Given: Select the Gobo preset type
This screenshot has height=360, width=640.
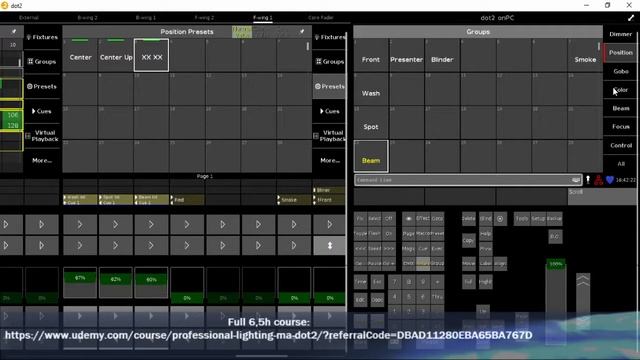Looking at the screenshot, I should 621,71.
